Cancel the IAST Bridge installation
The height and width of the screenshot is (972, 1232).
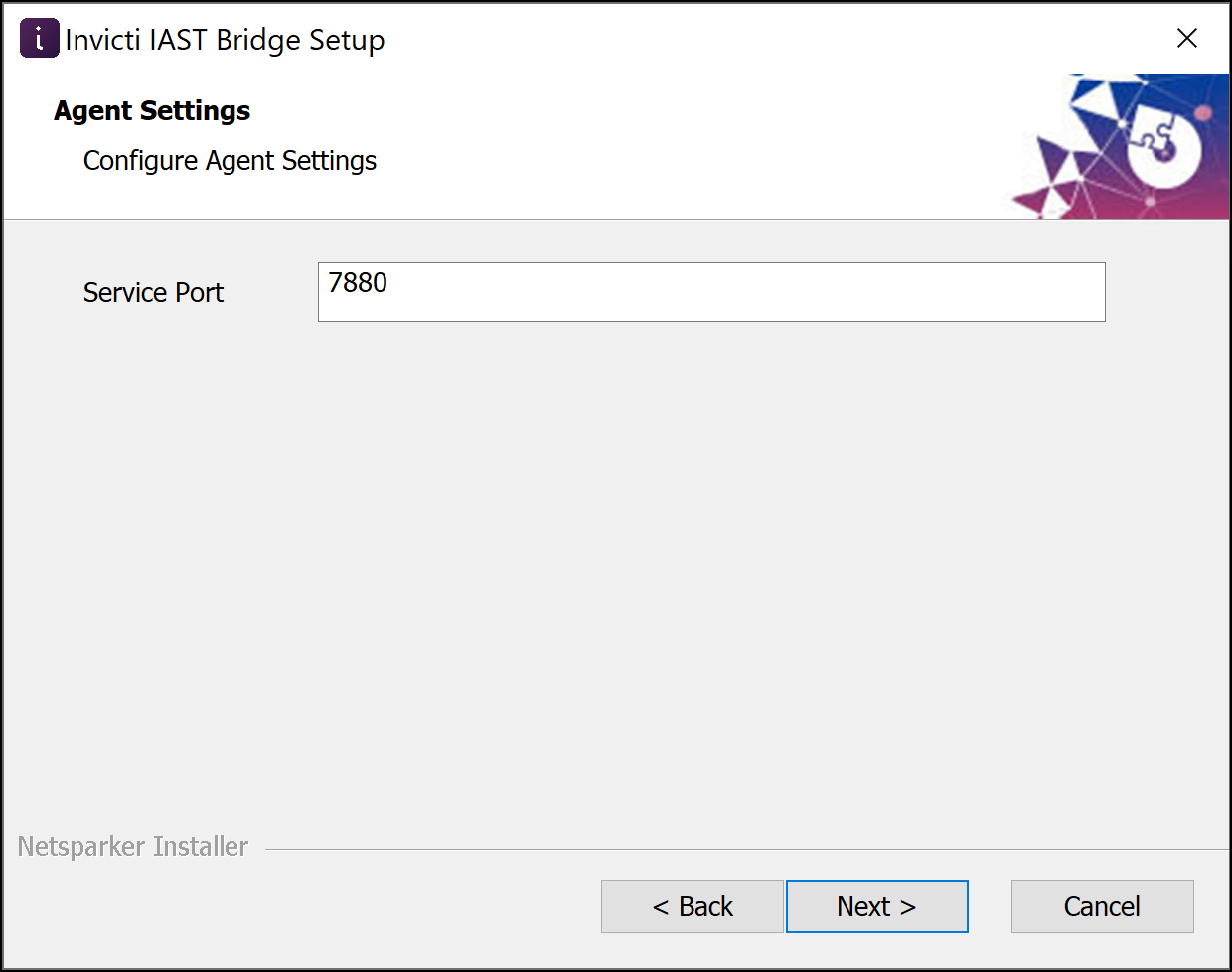tap(1102, 905)
